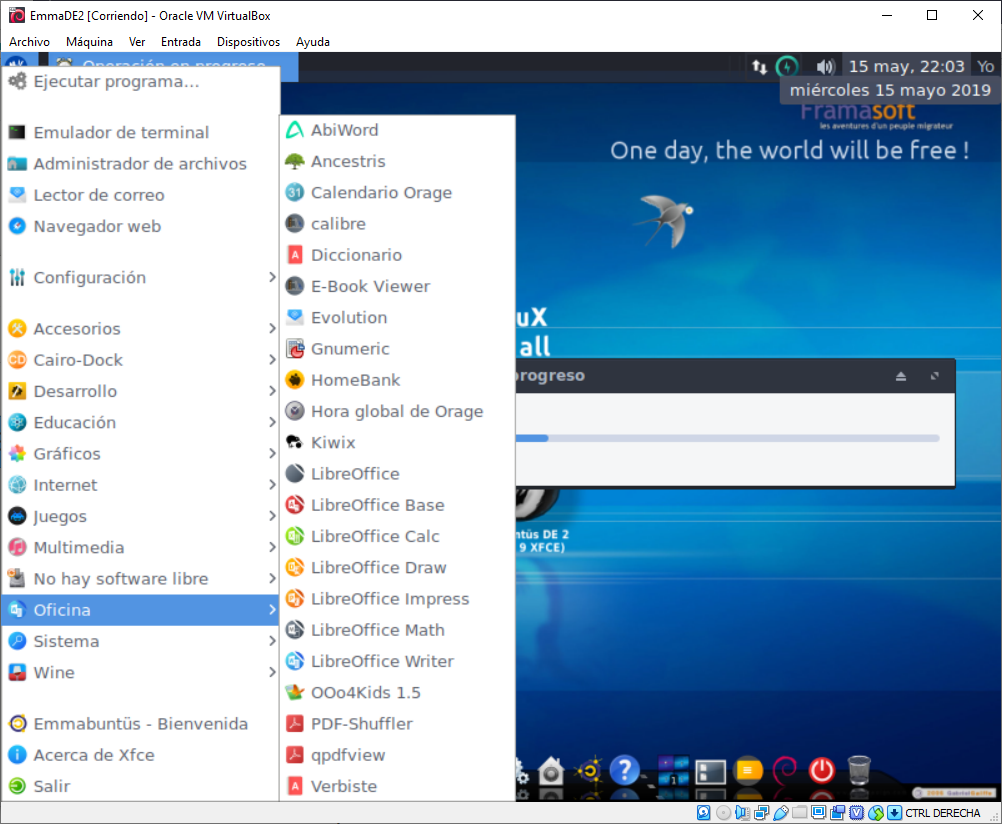Open the power manager tray icon
The height and width of the screenshot is (824, 1002).
pyautogui.click(x=788, y=67)
